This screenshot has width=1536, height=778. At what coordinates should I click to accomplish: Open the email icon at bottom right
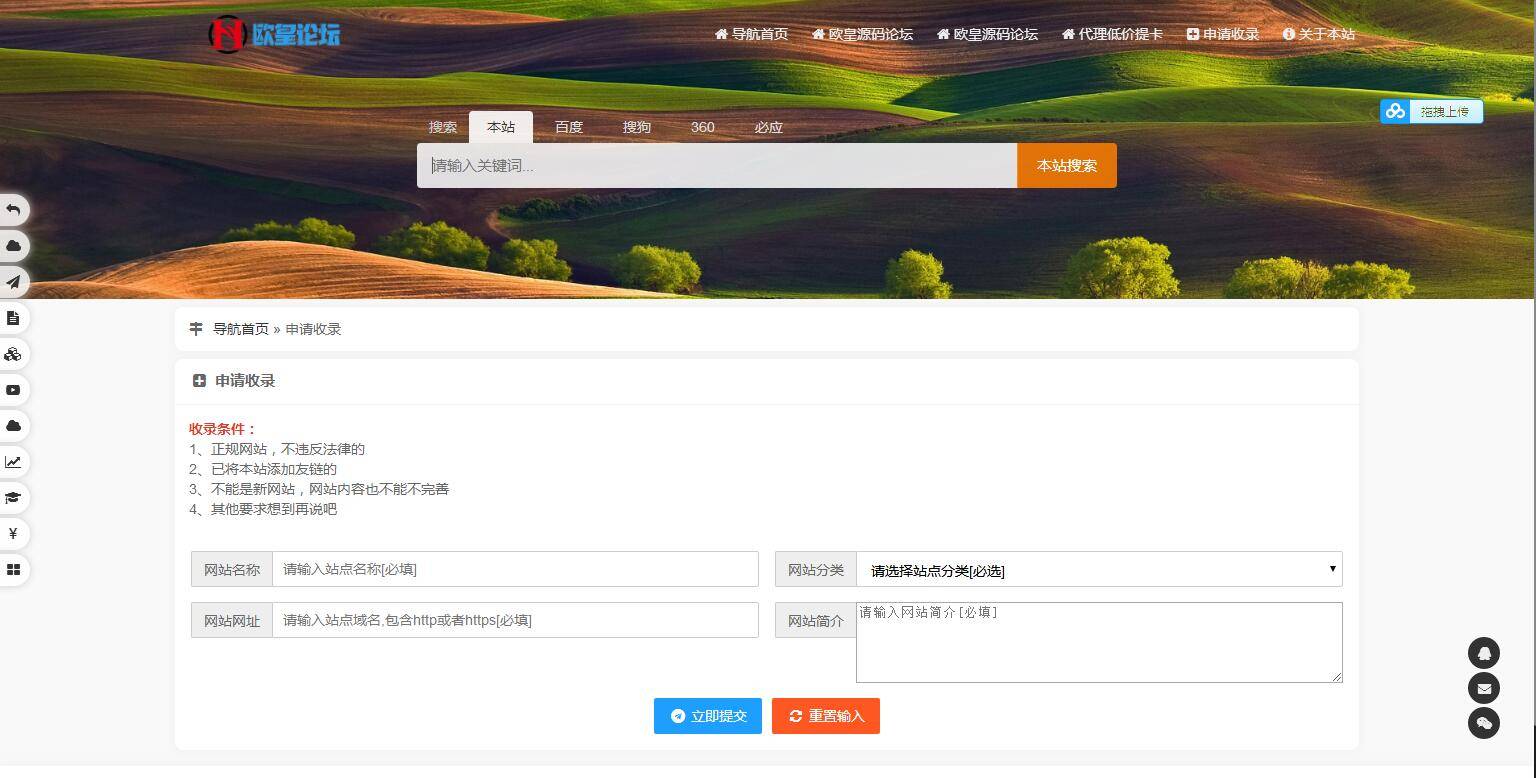1484,688
